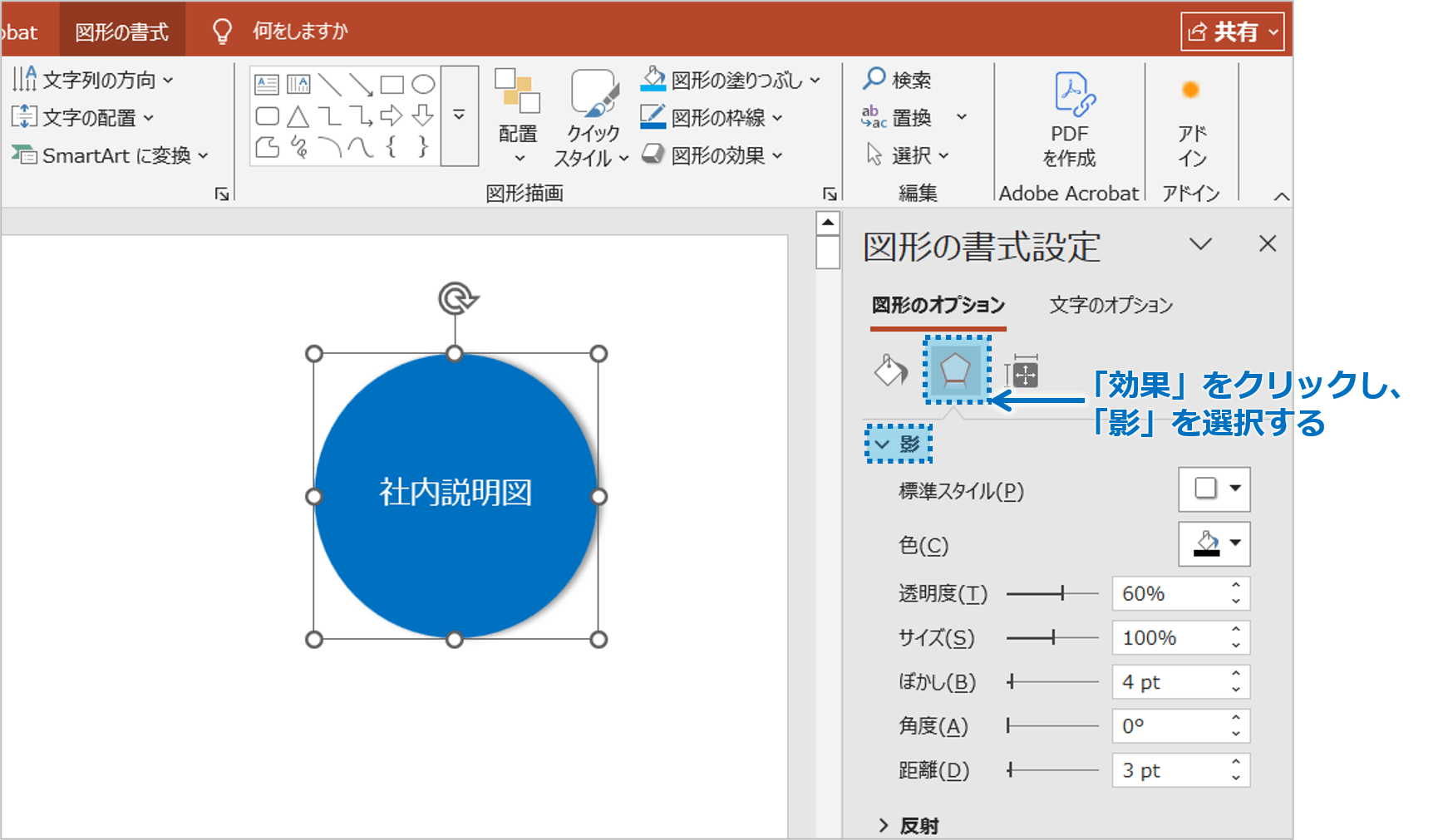Open the Fill & Line pane icon
The image size is (1443, 840).
[890, 371]
